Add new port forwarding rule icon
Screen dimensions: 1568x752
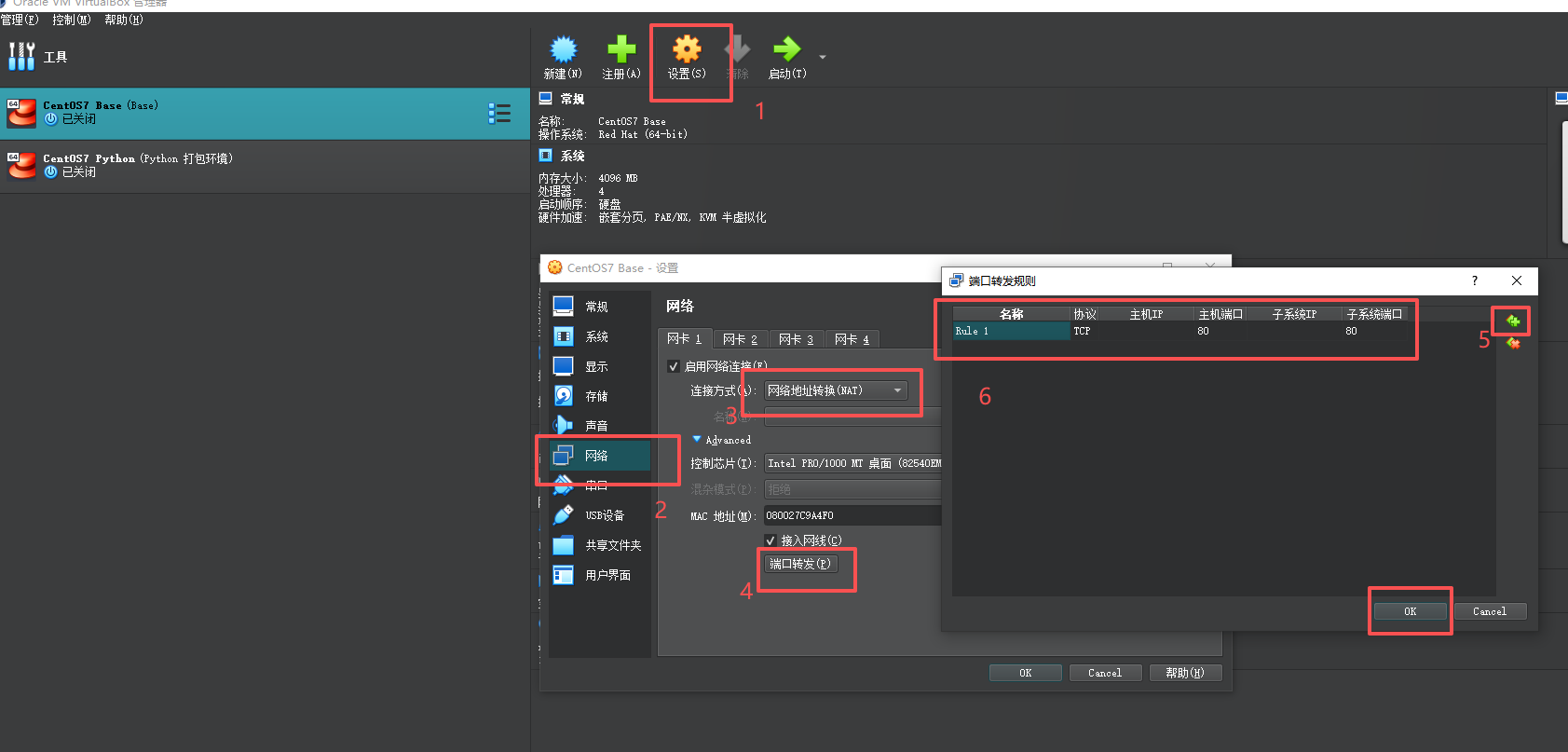point(1513,321)
